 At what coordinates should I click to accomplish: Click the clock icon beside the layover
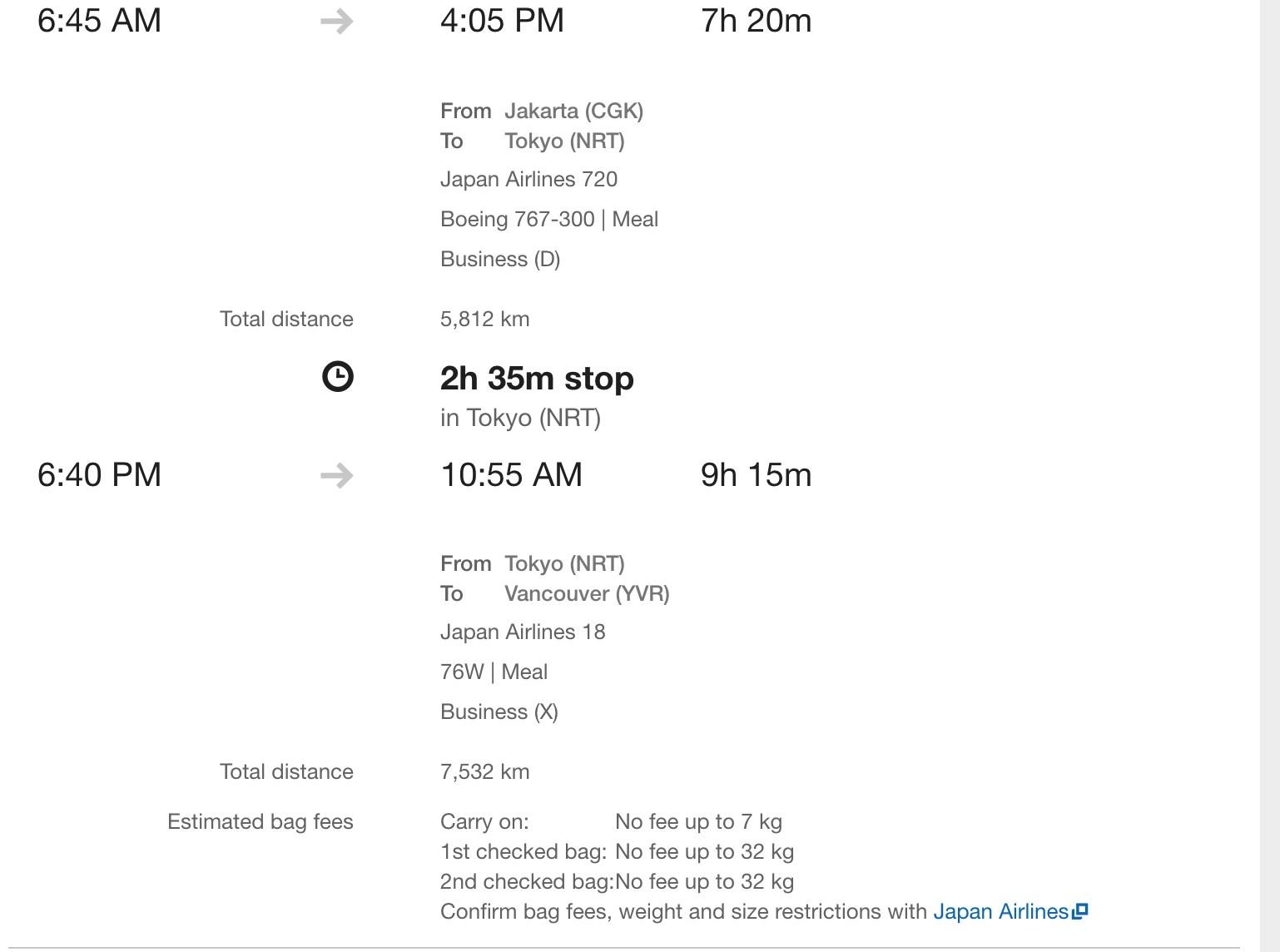[337, 377]
